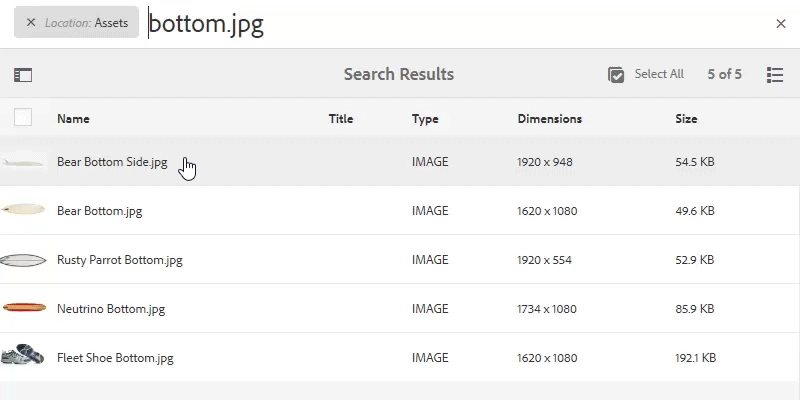
Task: Click the Rusty Parrot Bottom.jpg thumbnail
Action: 23,260
